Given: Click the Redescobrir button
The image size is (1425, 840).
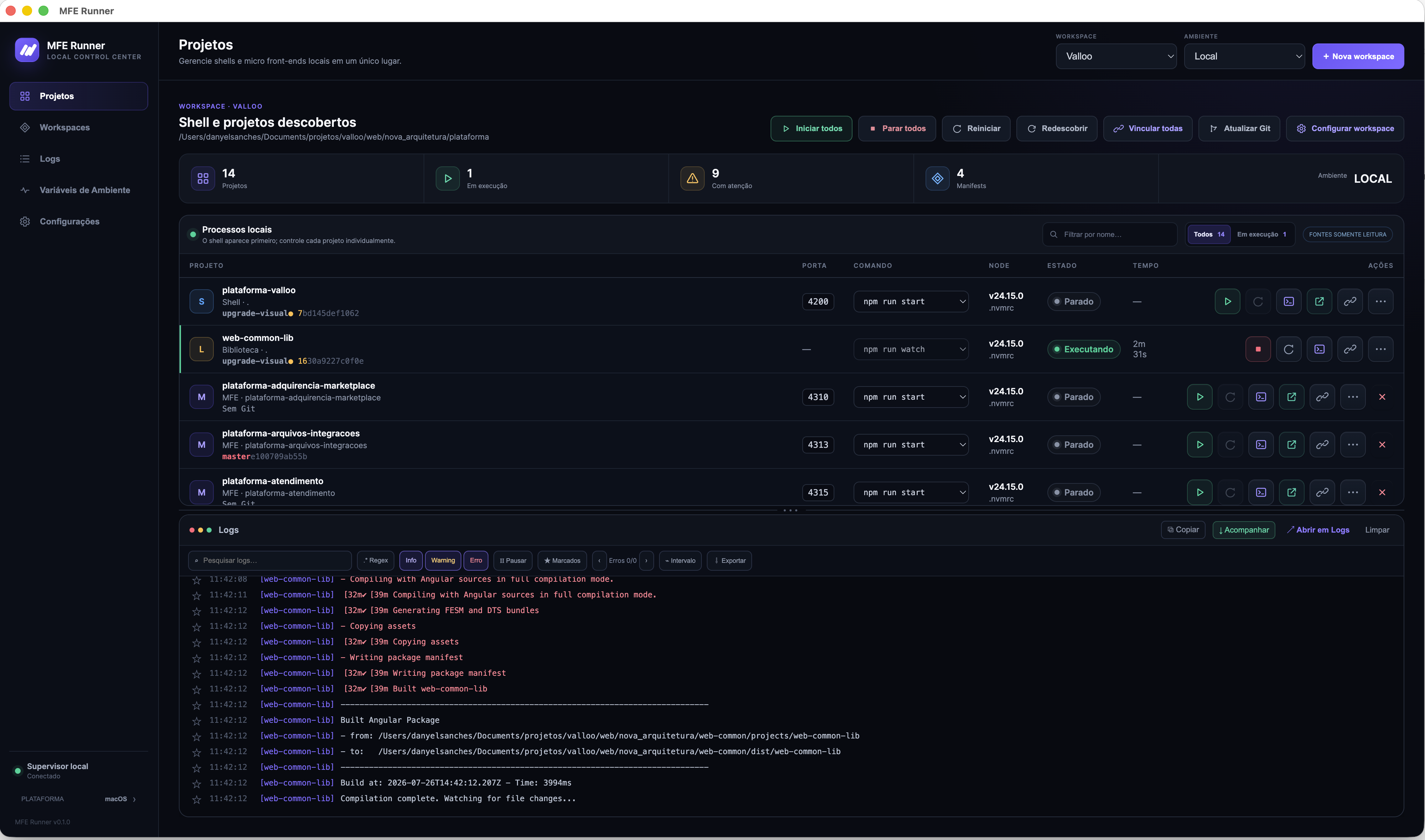Looking at the screenshot, I should click(1056, 129).
